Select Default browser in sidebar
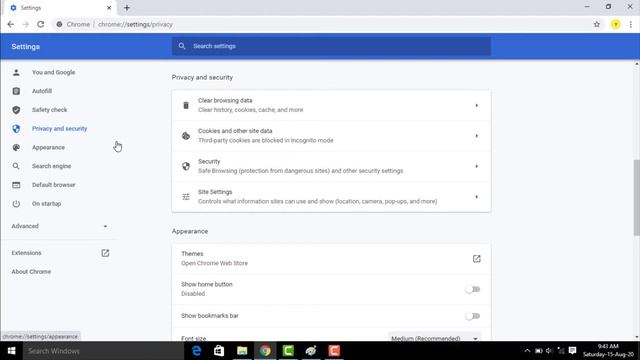The image size is (640, 360). tap(53, 185)
